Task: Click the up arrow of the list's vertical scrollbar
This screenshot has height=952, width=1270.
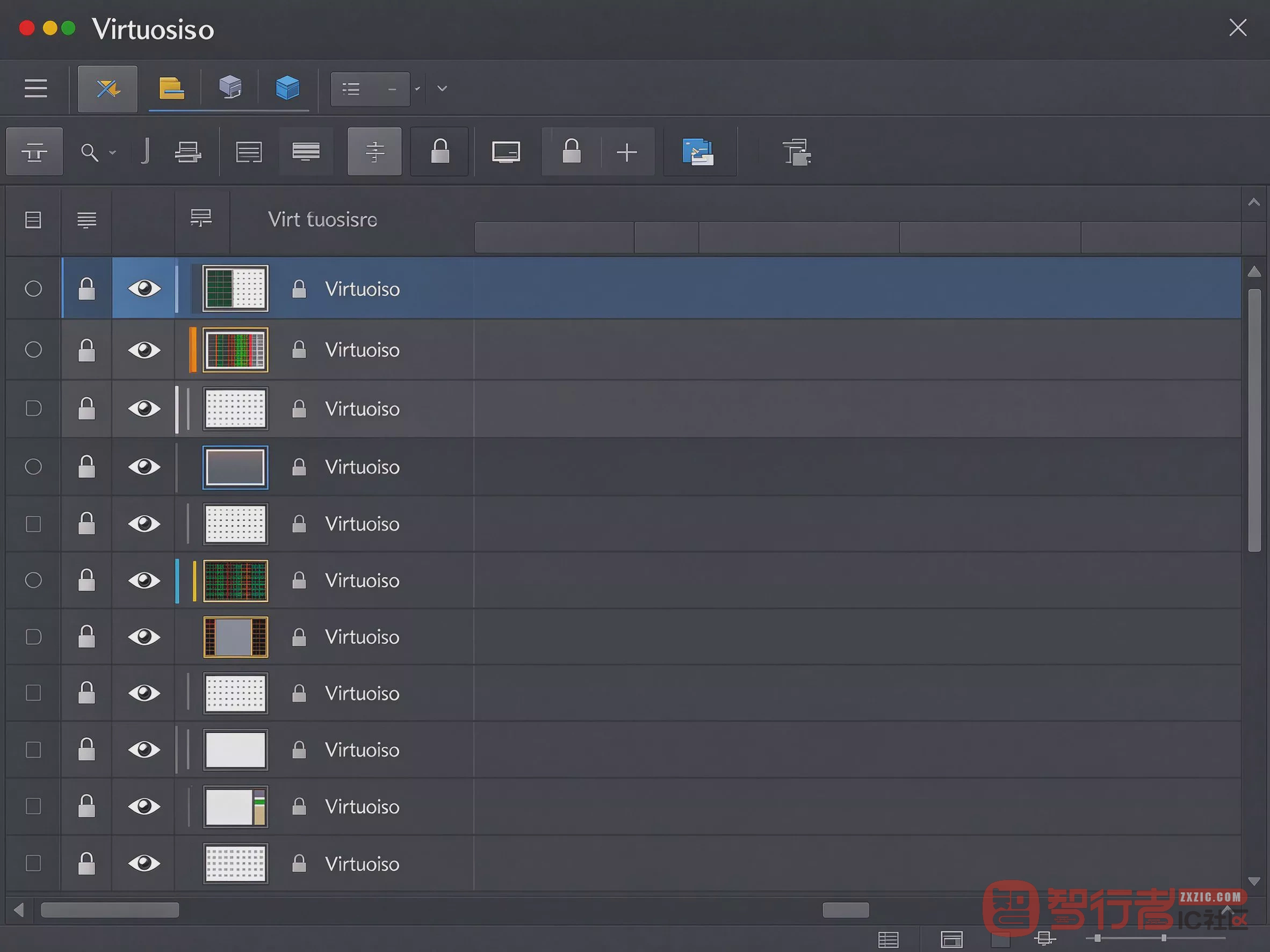Action: pyautogui.click(x=1254, y=272)
